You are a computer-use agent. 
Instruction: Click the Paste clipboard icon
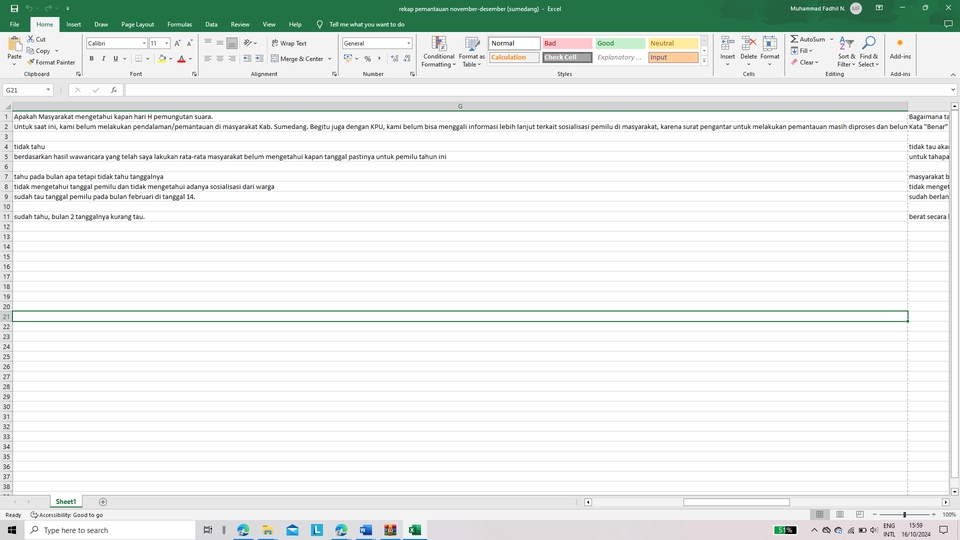tap(14, 44)
